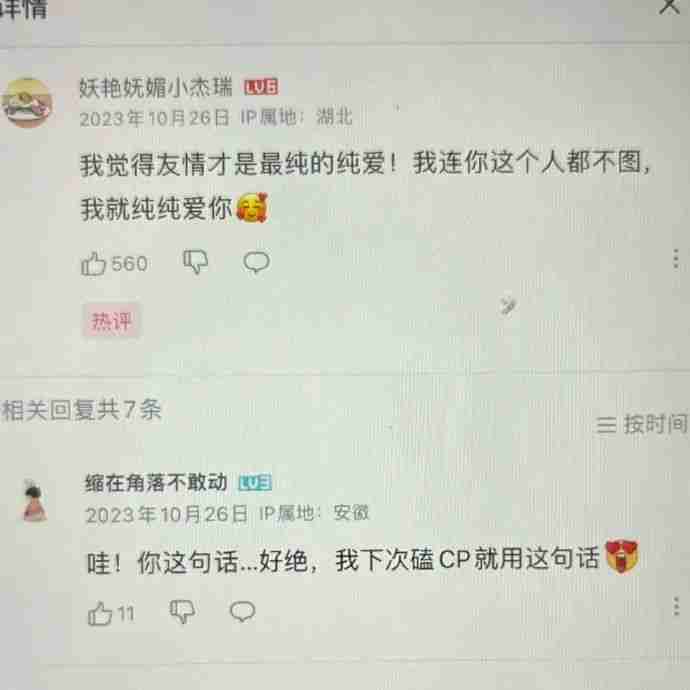Open more options for the reply
The height and width of the screenshot is (690, 690).
point(676,607)
